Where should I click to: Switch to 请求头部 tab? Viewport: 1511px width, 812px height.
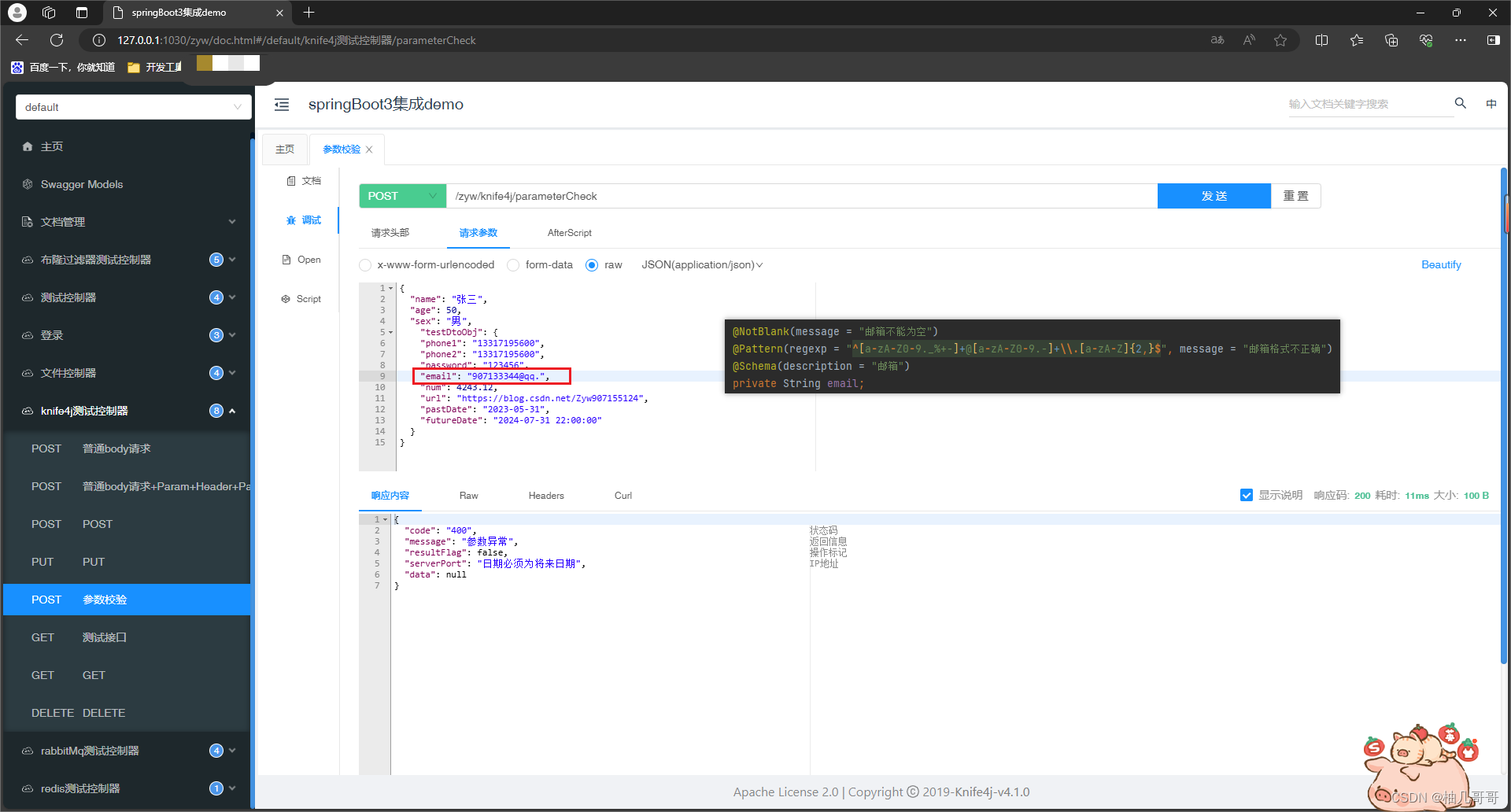[x=390, y=233]
